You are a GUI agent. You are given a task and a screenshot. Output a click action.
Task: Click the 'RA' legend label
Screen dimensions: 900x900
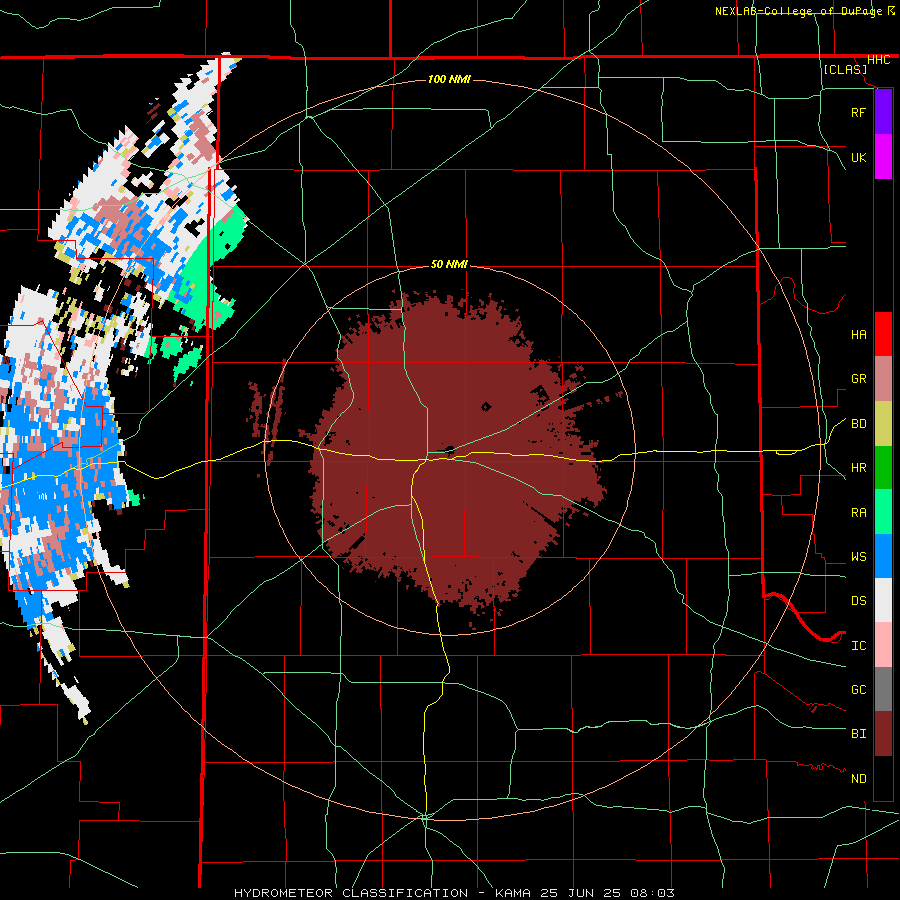[858, 513]
